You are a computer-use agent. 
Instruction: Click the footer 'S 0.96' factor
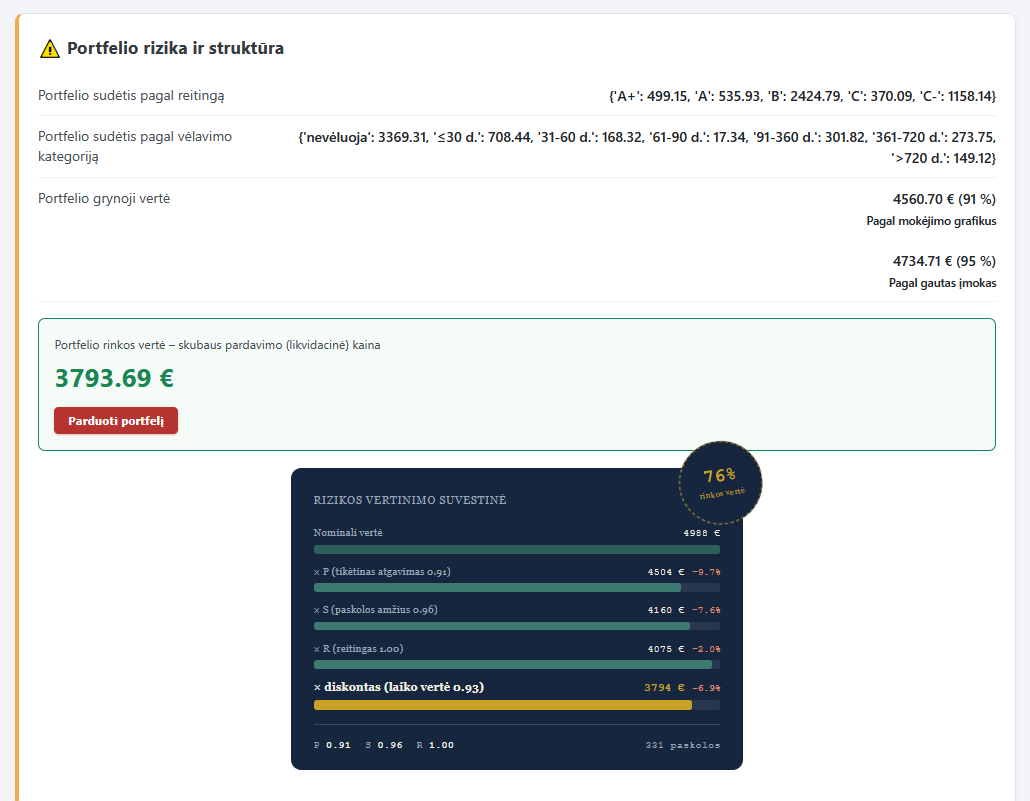[x=384, y=745]
